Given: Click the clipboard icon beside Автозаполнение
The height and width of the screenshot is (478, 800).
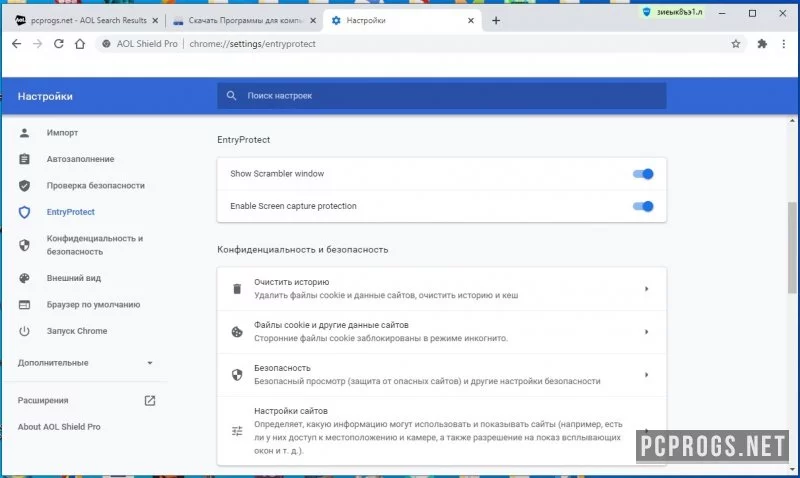Looking at the screenshot, I should point(24,159).
